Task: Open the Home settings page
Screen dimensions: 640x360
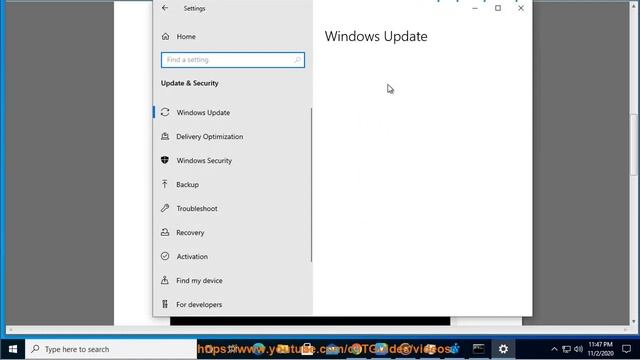Action: tap(178, 36)
